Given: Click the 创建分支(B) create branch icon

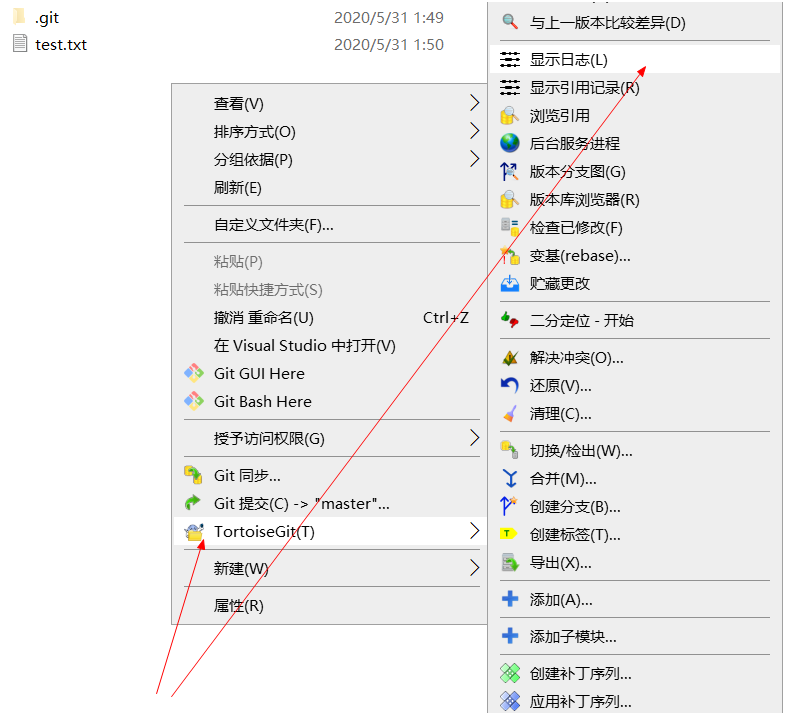Looking at the screenshot, I should (510, 506).
